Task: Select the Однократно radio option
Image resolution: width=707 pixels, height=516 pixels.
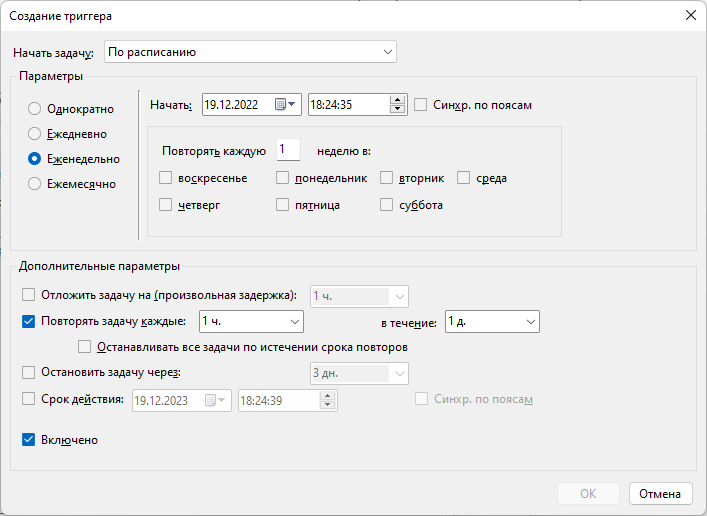Action: 34,109
